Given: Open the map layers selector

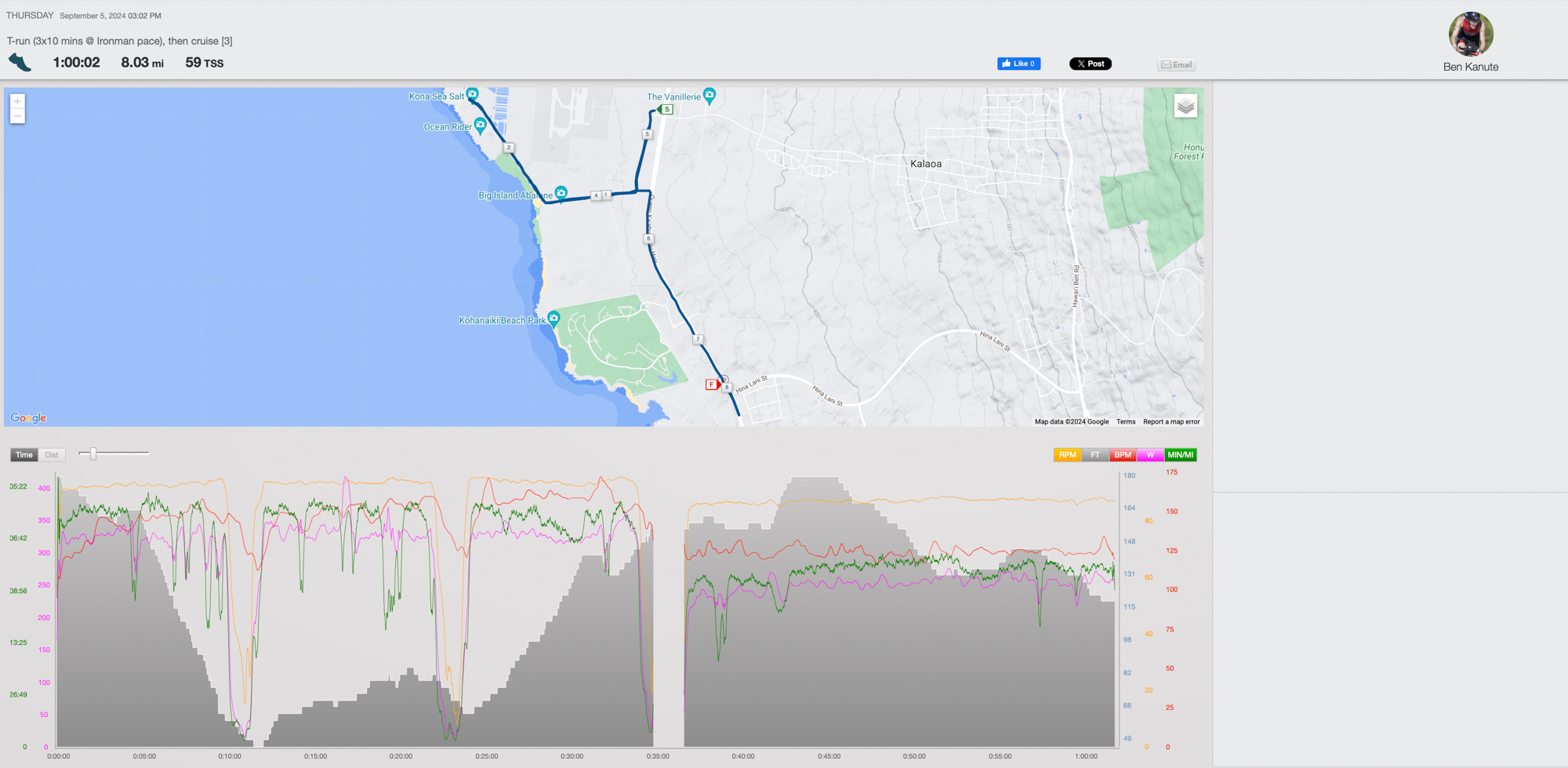Looking at the screenshot, I should coord(1185,106).
